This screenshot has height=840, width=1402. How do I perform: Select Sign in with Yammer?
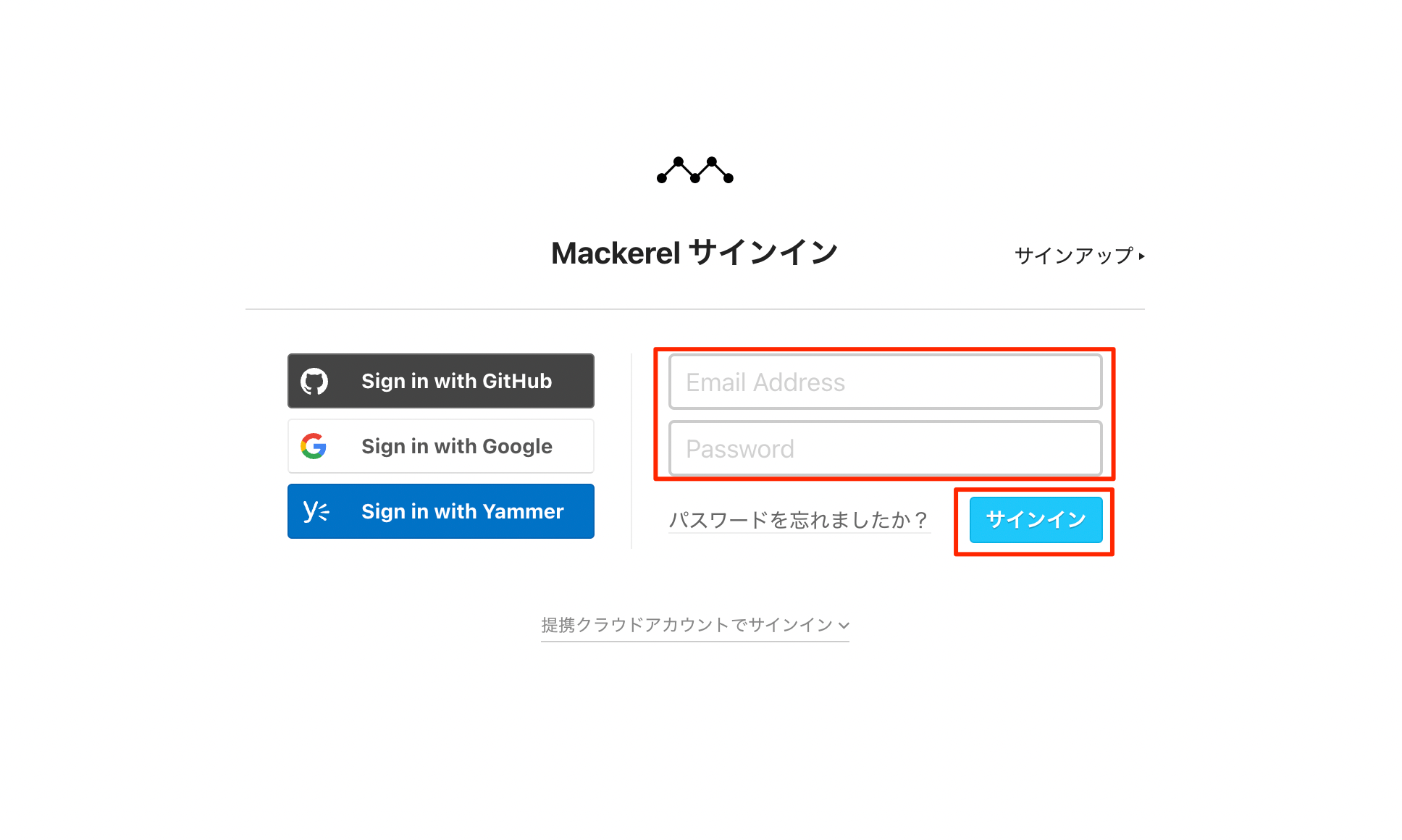pos(441,511)
